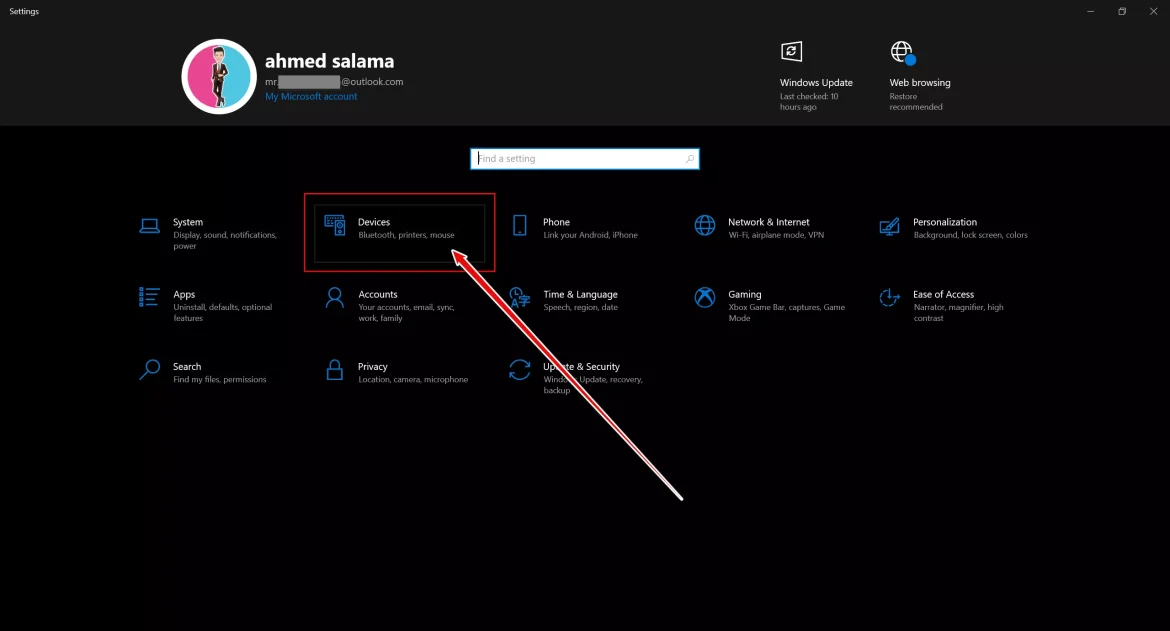
Task: Click the Settings window title text
Action: pos(24,11)
